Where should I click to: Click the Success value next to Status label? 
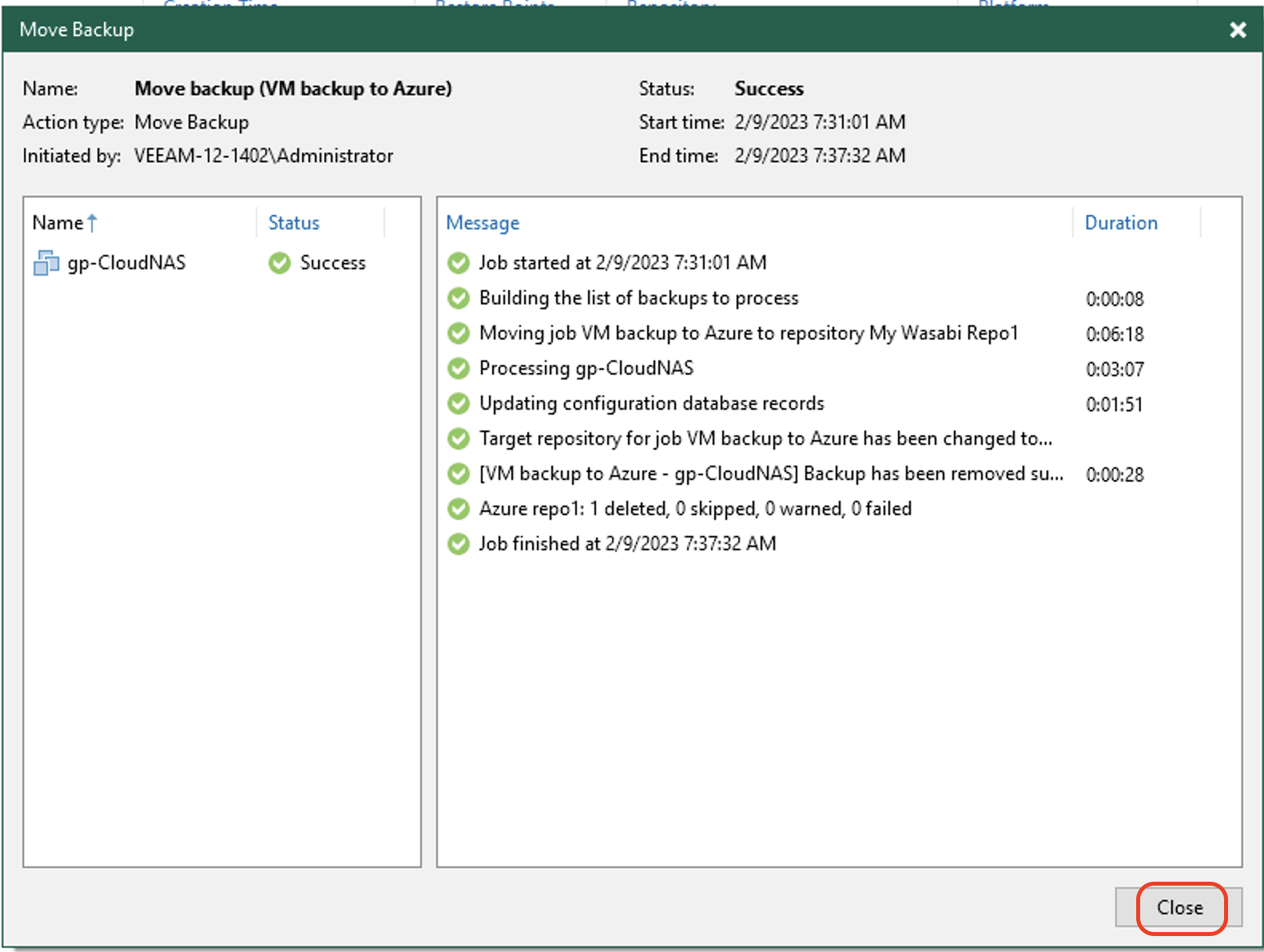pos(769,89)
